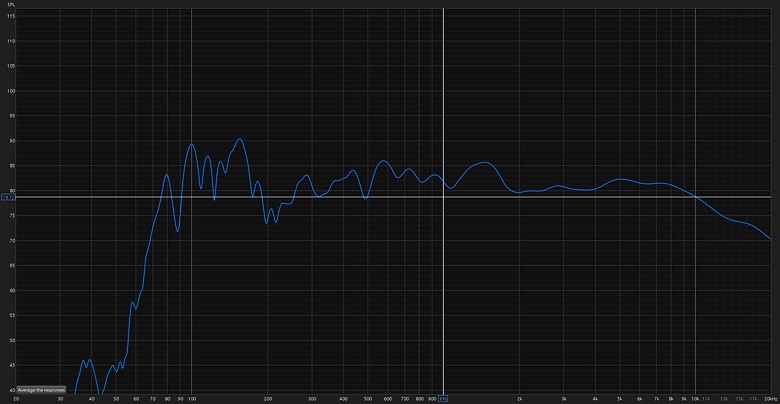Click the 300 label on frequency axis
This screenshot has width=780, height=404.
tap(312, 399)
